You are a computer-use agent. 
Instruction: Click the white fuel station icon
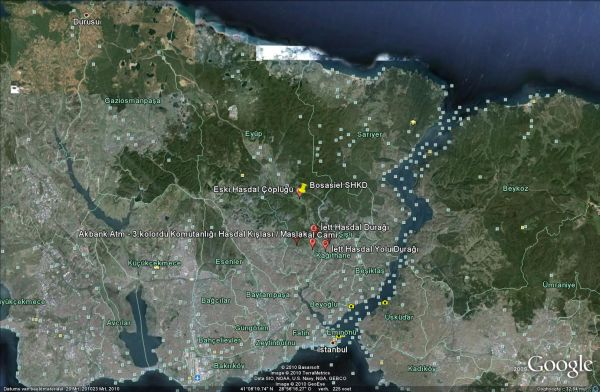15,90
